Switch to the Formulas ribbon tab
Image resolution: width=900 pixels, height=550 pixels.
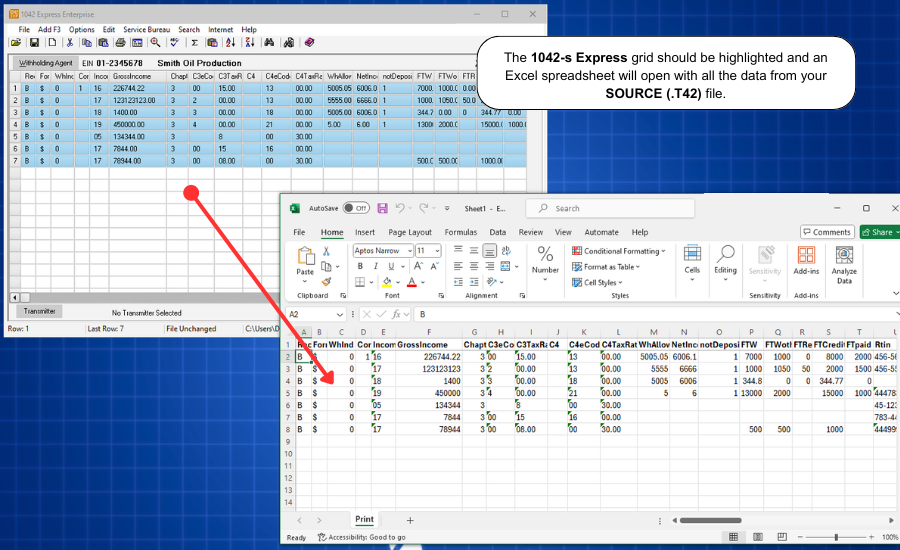[460, 232]
